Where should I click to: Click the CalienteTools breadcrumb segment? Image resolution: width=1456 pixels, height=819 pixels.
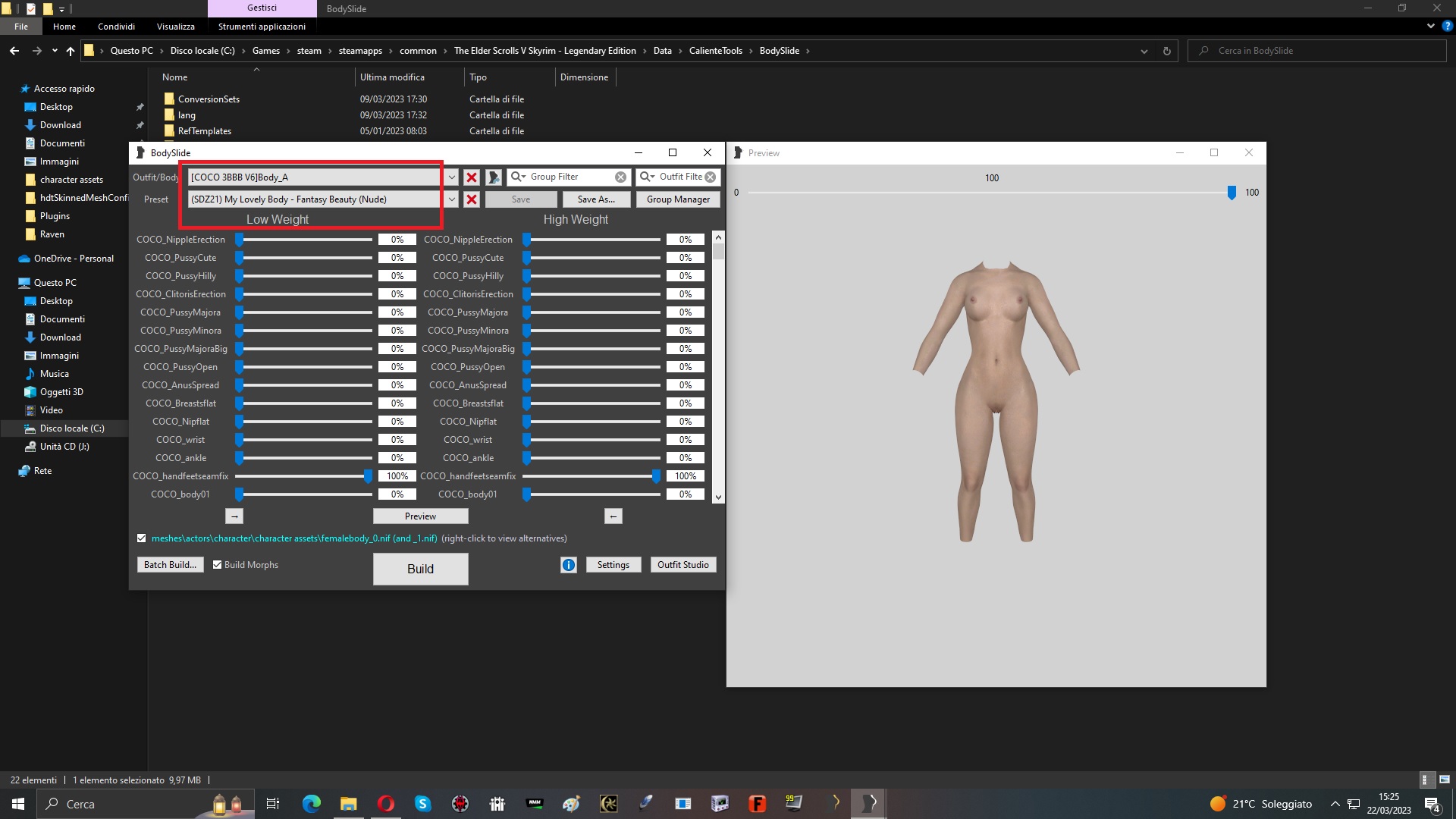point(715,51)
